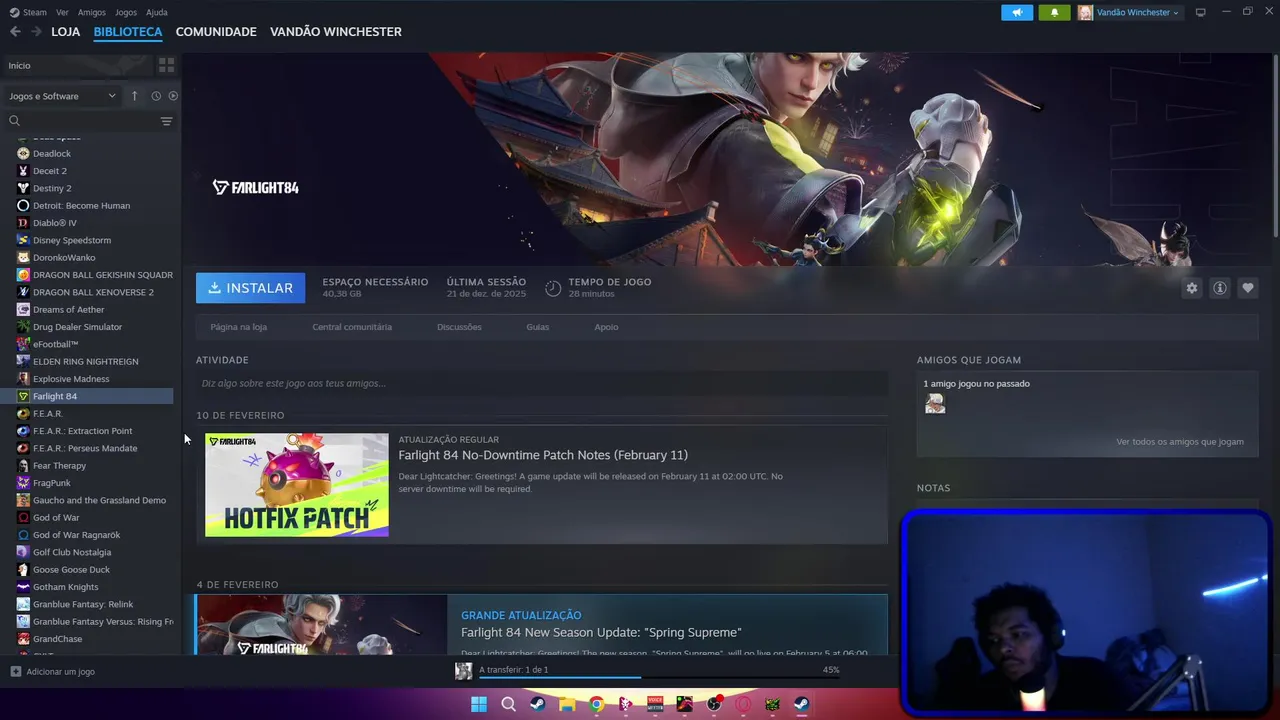This screenshot has width=1280, height=720.
Task: Go back with the left arrow
Action: [15, 32]
